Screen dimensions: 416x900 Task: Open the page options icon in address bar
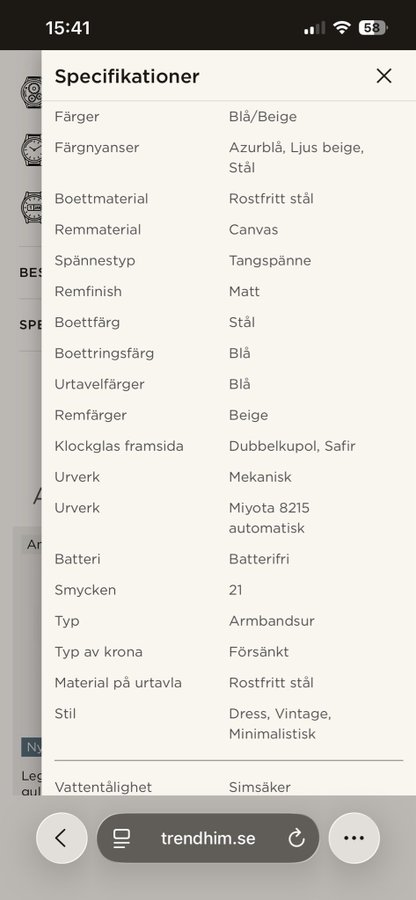[121, 839]
